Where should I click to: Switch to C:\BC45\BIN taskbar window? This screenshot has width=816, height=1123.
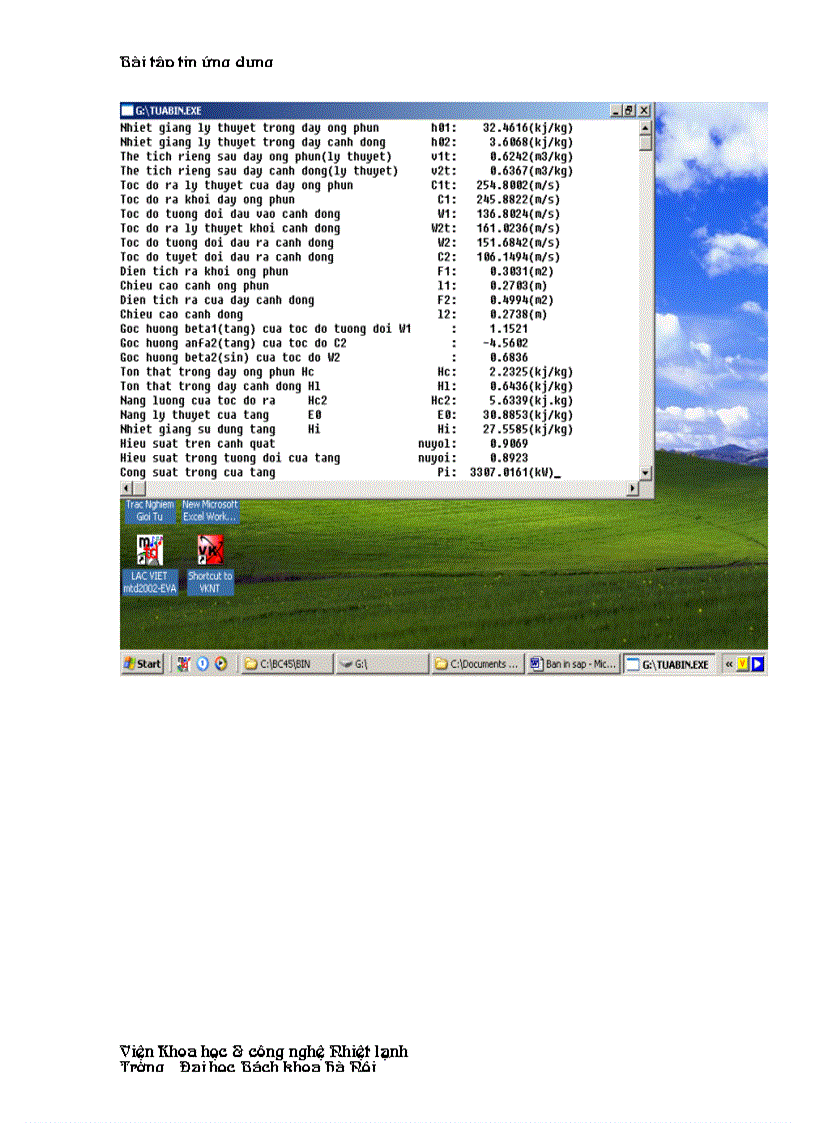(x=286, y=664)
